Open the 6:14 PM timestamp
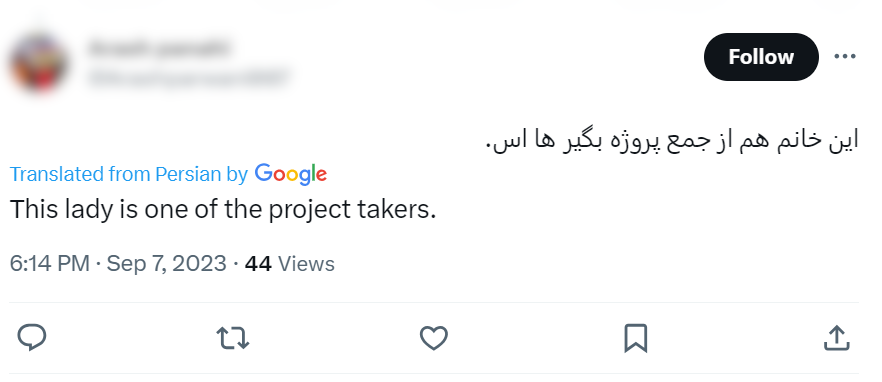This screenshot has height=382, width=882. click(x=50, y=263)
